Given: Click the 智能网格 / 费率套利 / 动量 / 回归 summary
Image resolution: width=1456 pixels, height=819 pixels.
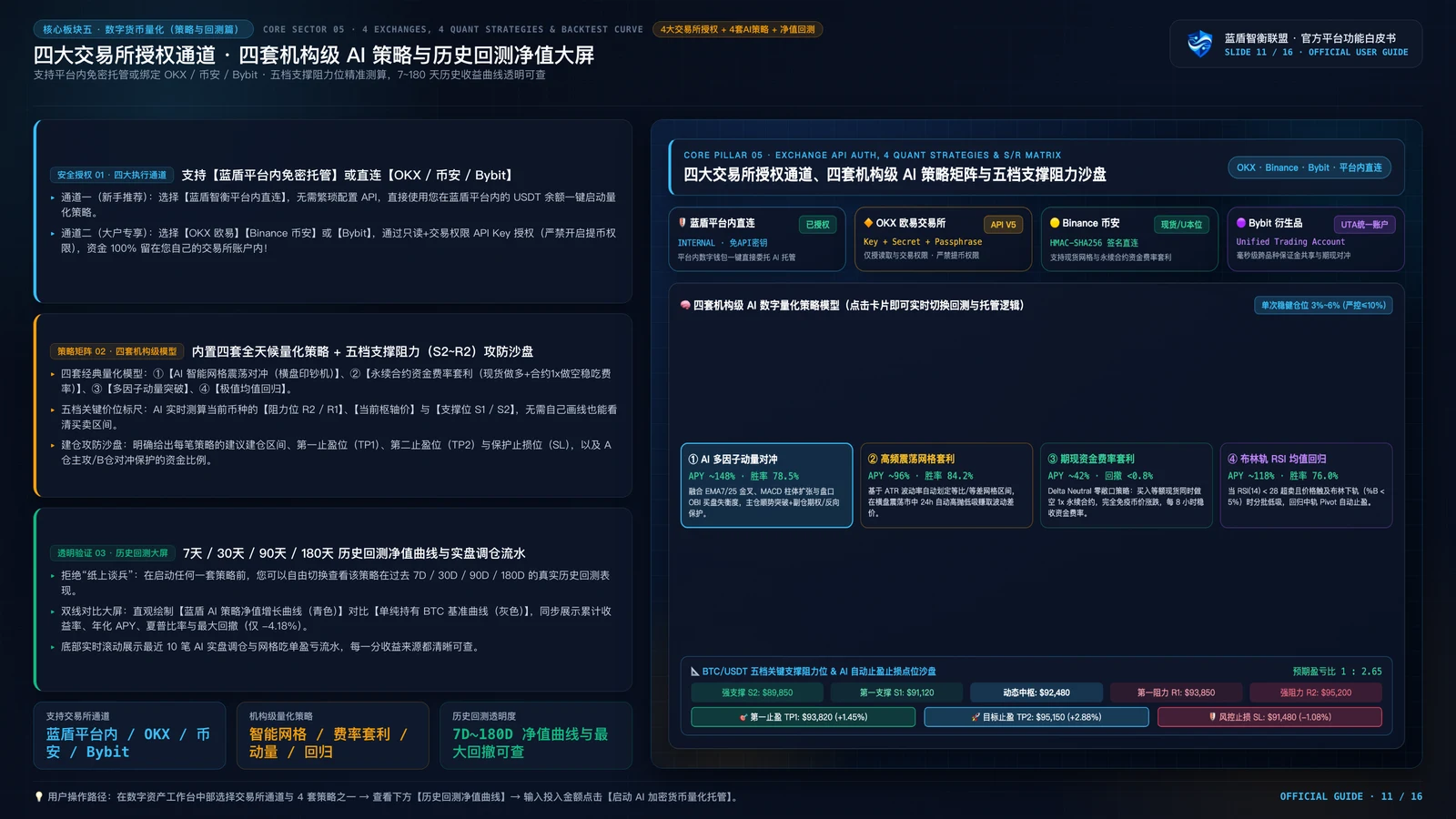Looking at the screenshot, I should coord(332,735).
